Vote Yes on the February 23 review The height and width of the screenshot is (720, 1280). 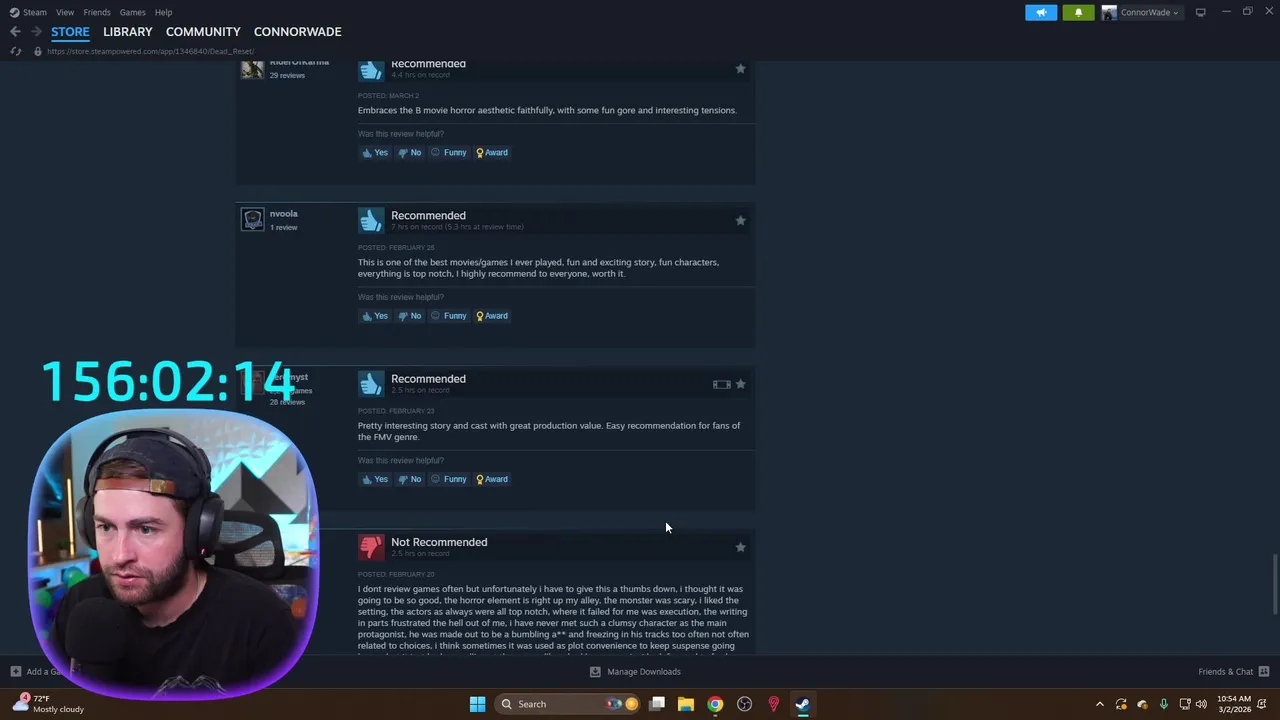click(375, 479)
